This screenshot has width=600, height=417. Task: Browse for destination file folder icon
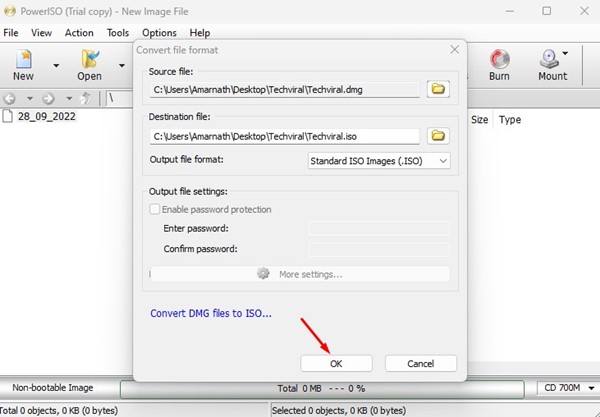pyautogui.click(x=438, y=135)
